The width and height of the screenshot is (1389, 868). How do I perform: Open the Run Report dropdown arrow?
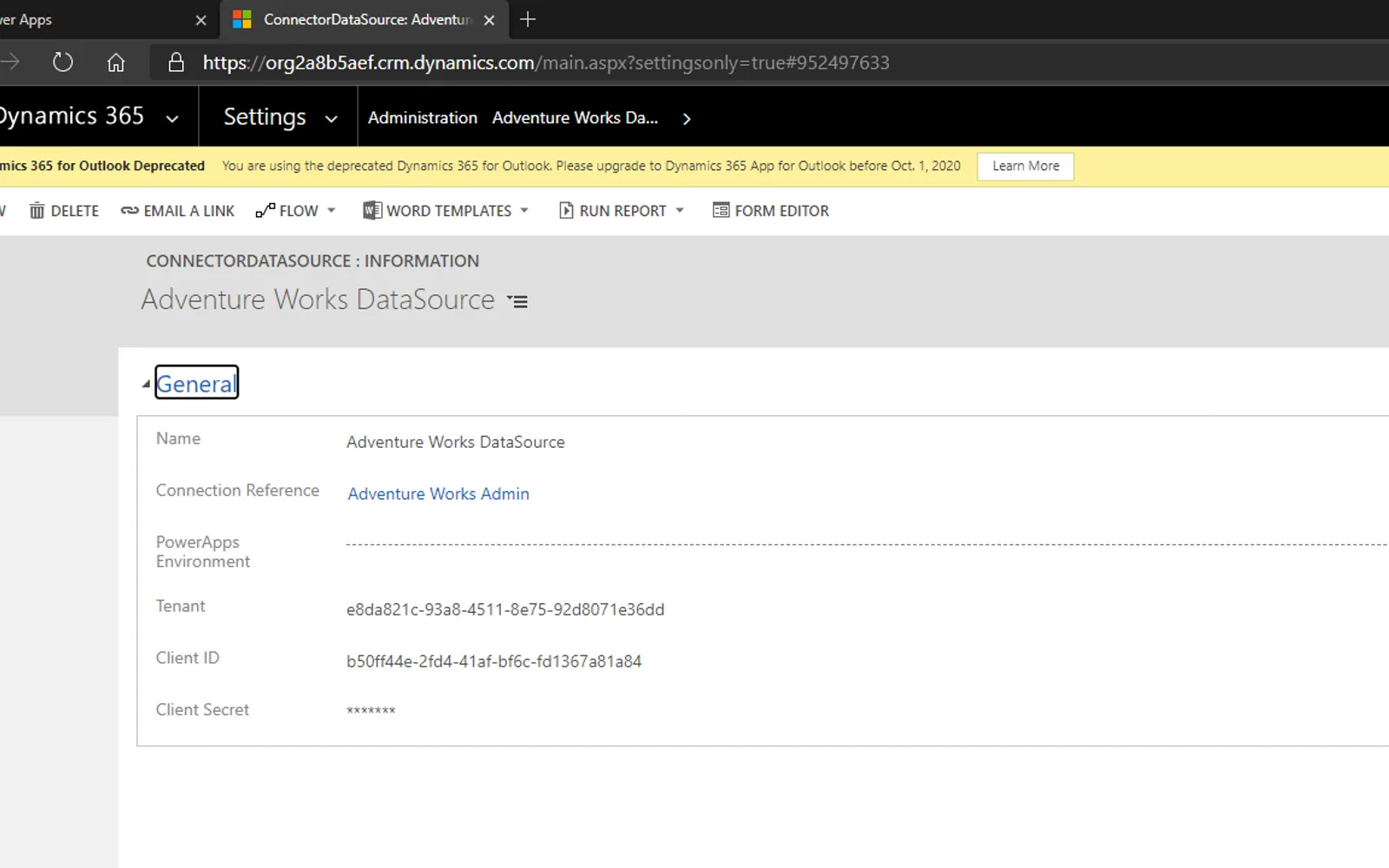[x=680, y=211]
